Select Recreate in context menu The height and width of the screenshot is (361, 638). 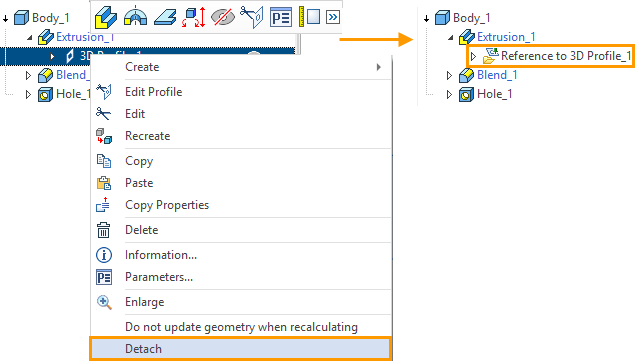click(x=240, y=136)
